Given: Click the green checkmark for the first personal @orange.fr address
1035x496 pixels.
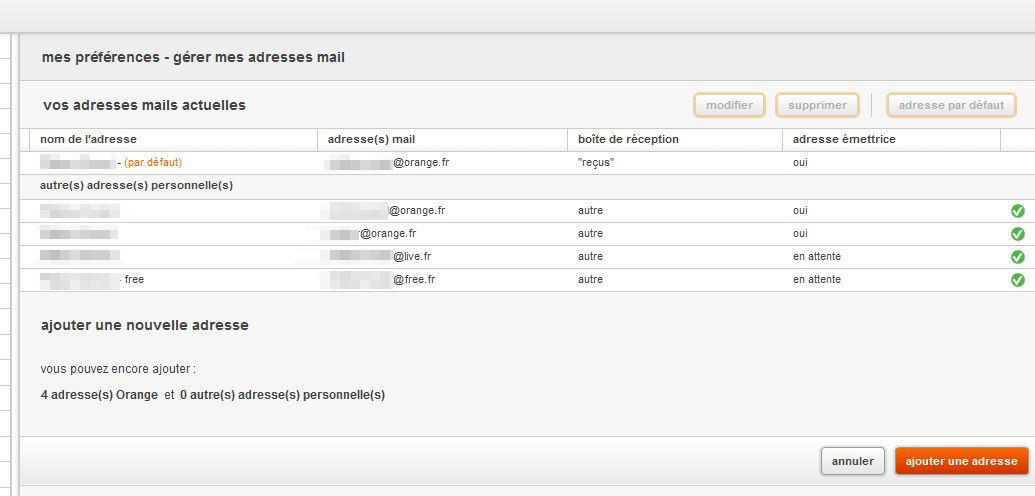Looking at the screenshot, I should pyautogui.click(x=1018, y=211).
